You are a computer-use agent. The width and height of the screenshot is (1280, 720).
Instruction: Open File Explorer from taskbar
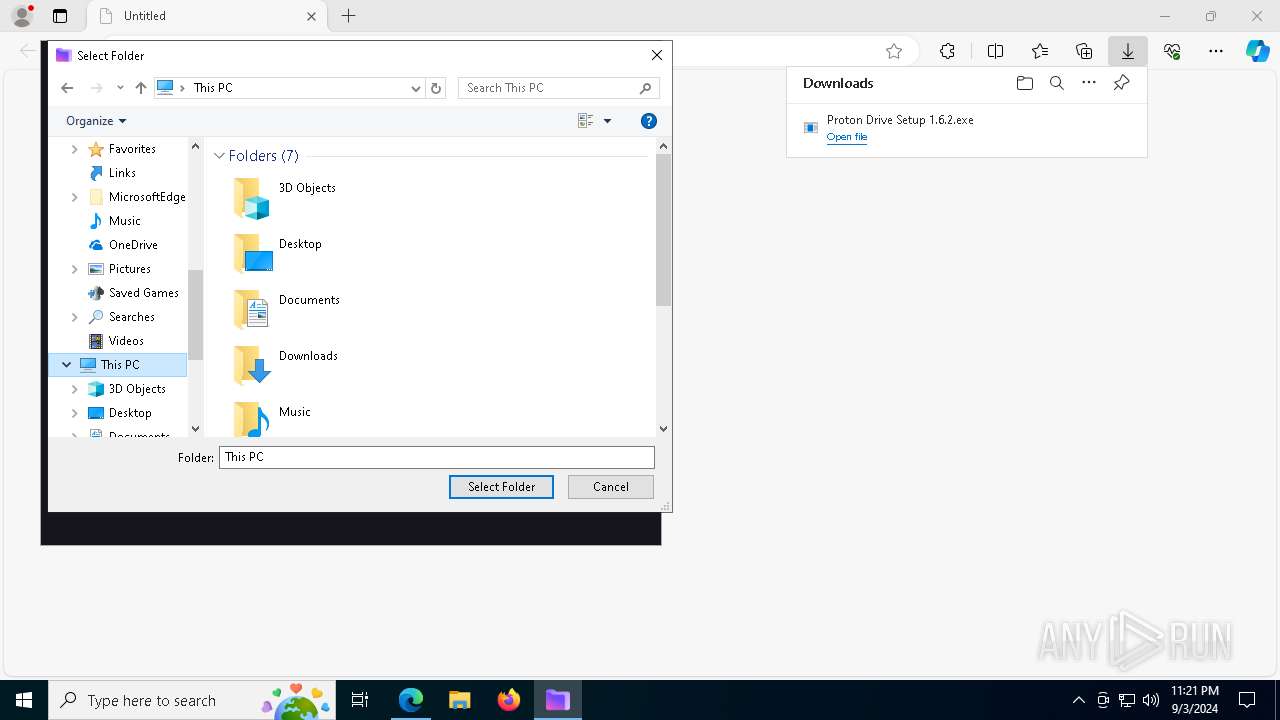460,700
